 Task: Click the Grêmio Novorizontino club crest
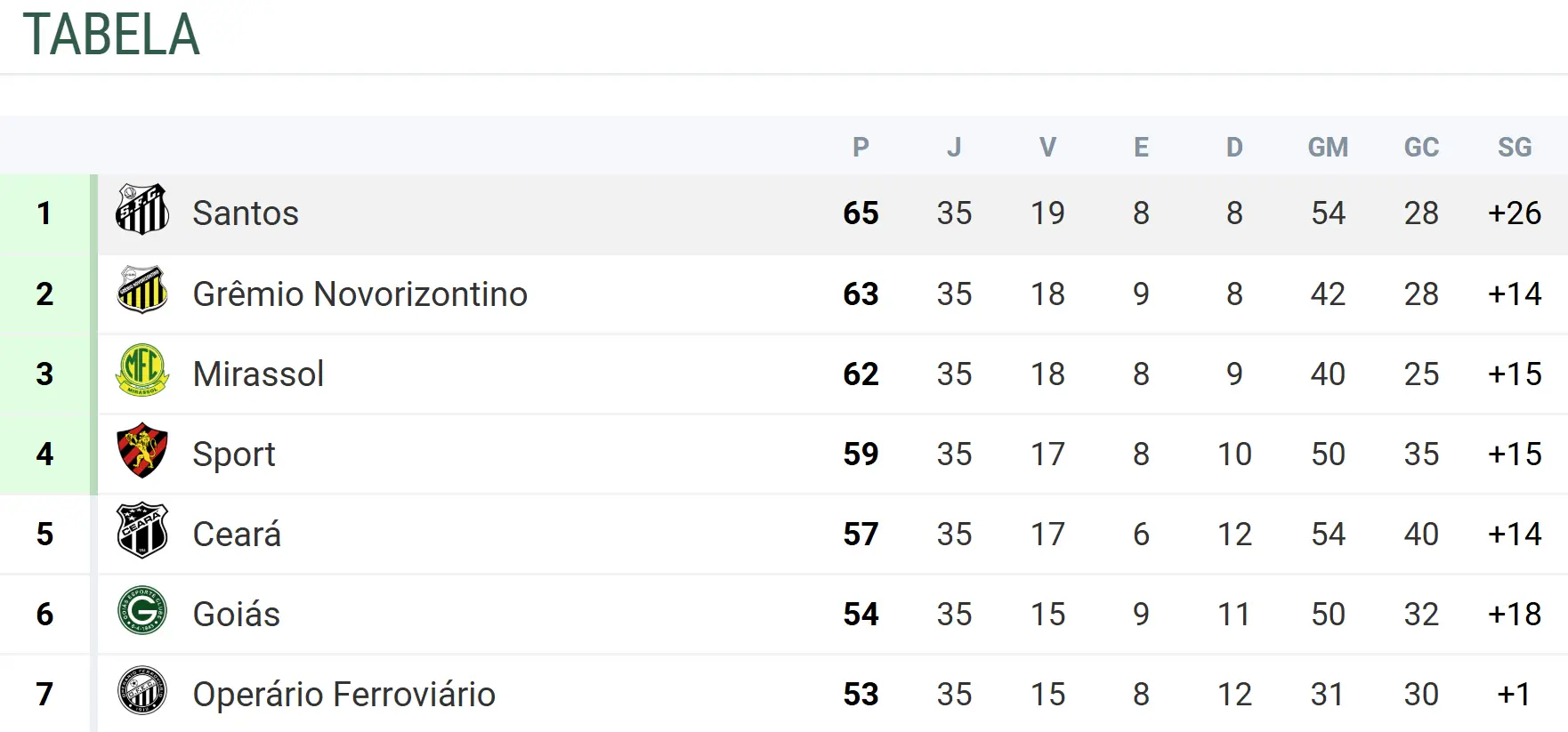click(142, 290)
